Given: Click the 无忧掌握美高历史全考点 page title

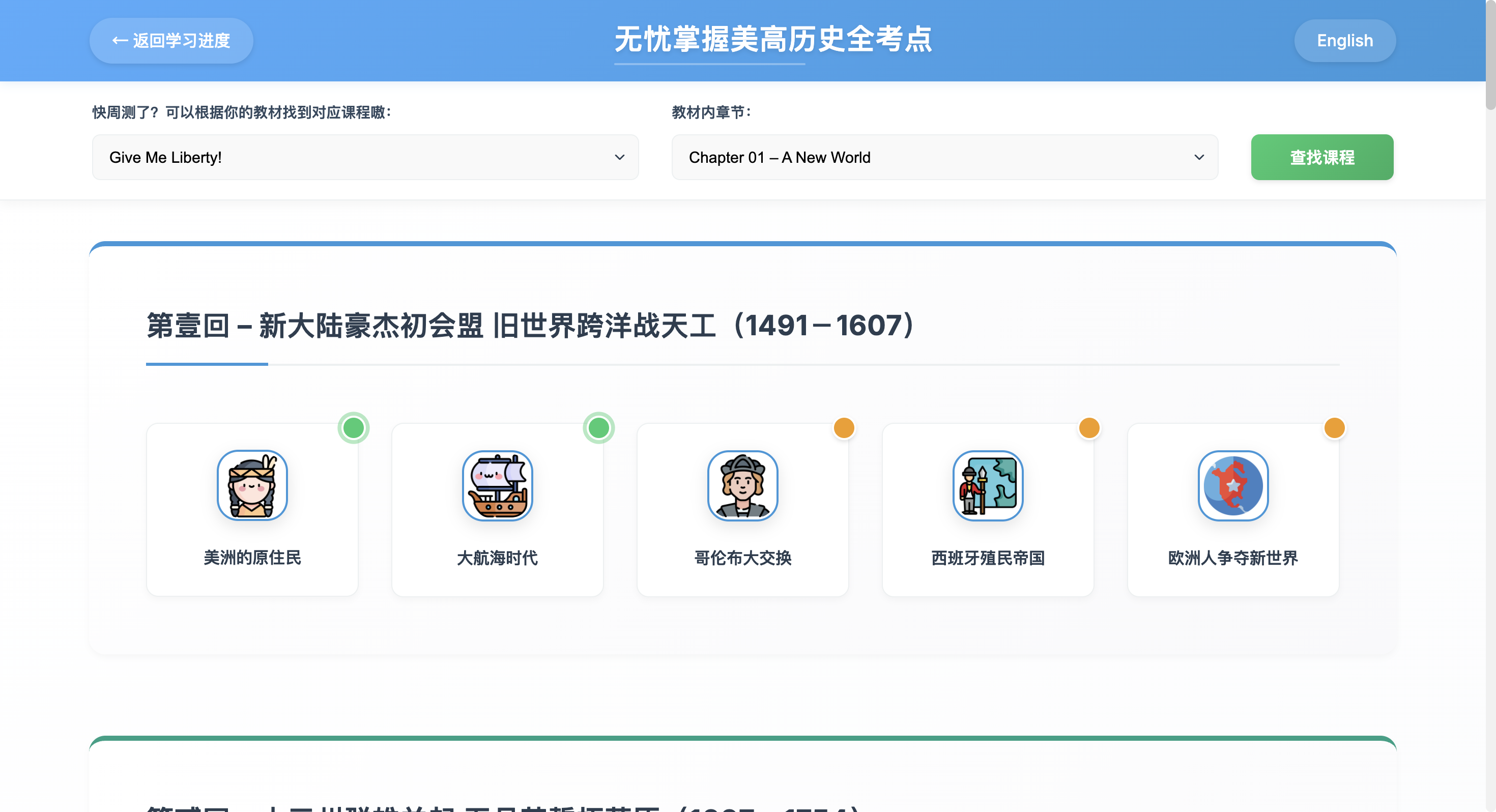Looking at the screenshot, I should (x=773, y=40).
